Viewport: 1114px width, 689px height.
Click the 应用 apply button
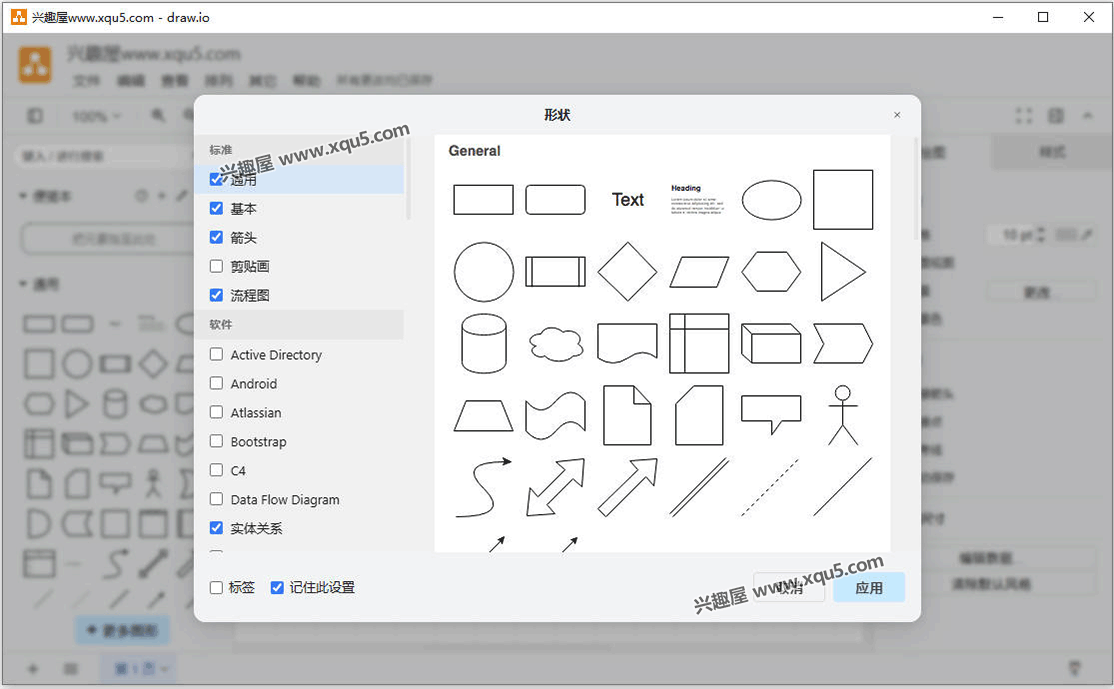[x=869, y=587]
